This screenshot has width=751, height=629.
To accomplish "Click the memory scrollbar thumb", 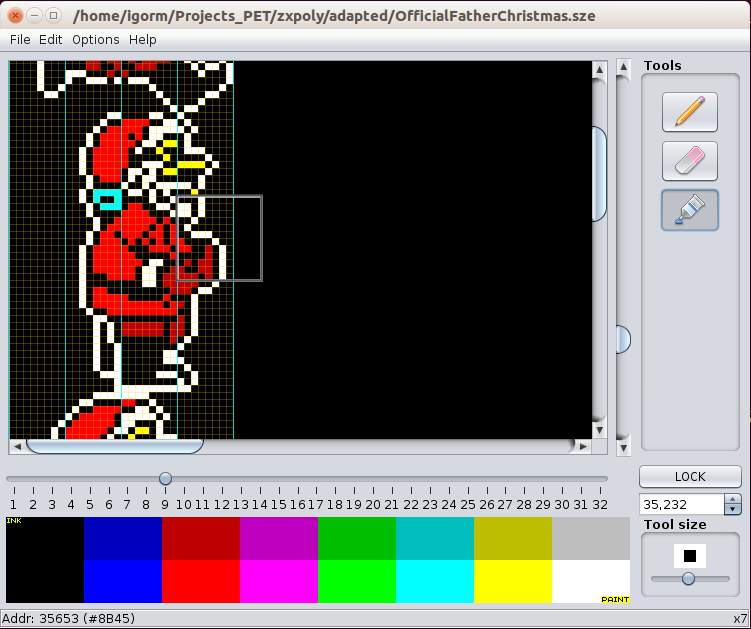I will [623, 339].
